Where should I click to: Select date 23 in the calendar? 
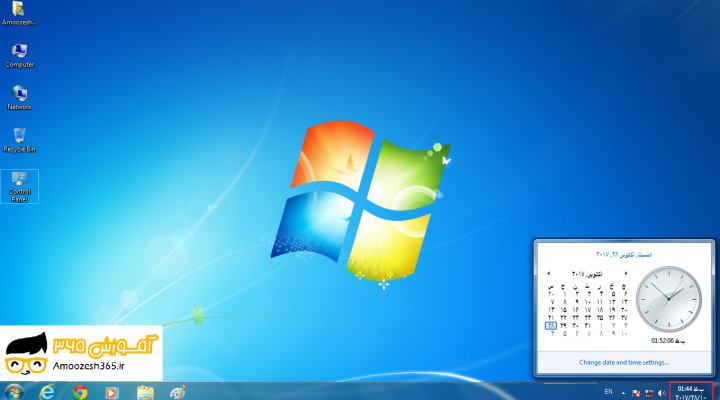(x=576, y=317)
